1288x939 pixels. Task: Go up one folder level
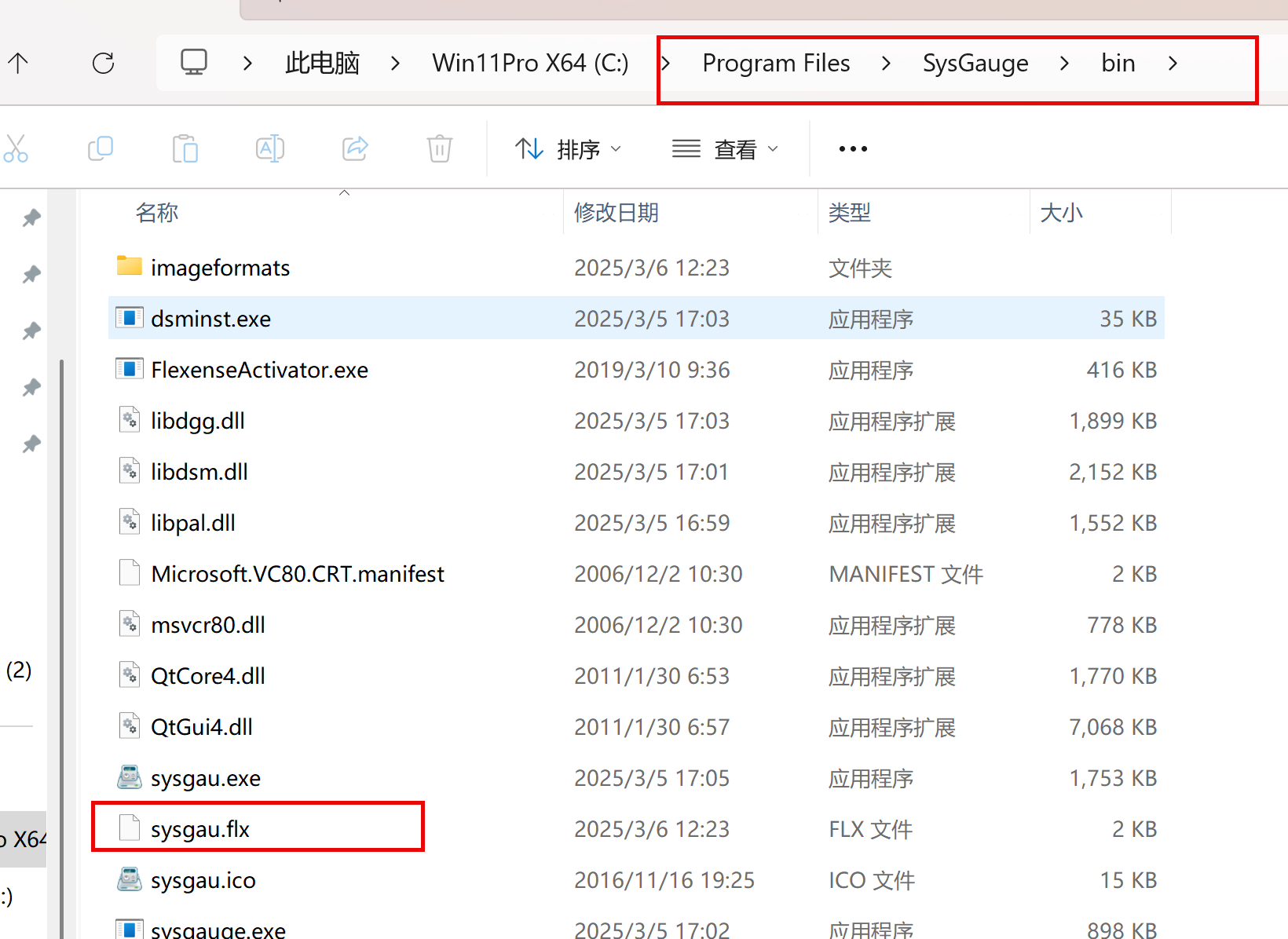coord(18,64)
